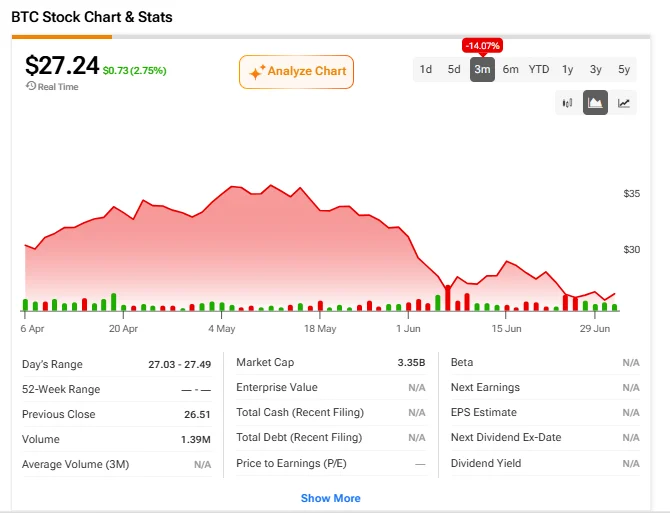
Task: Click the $35 price axis label
Action: pyautogui.click(x=632, y=193)
